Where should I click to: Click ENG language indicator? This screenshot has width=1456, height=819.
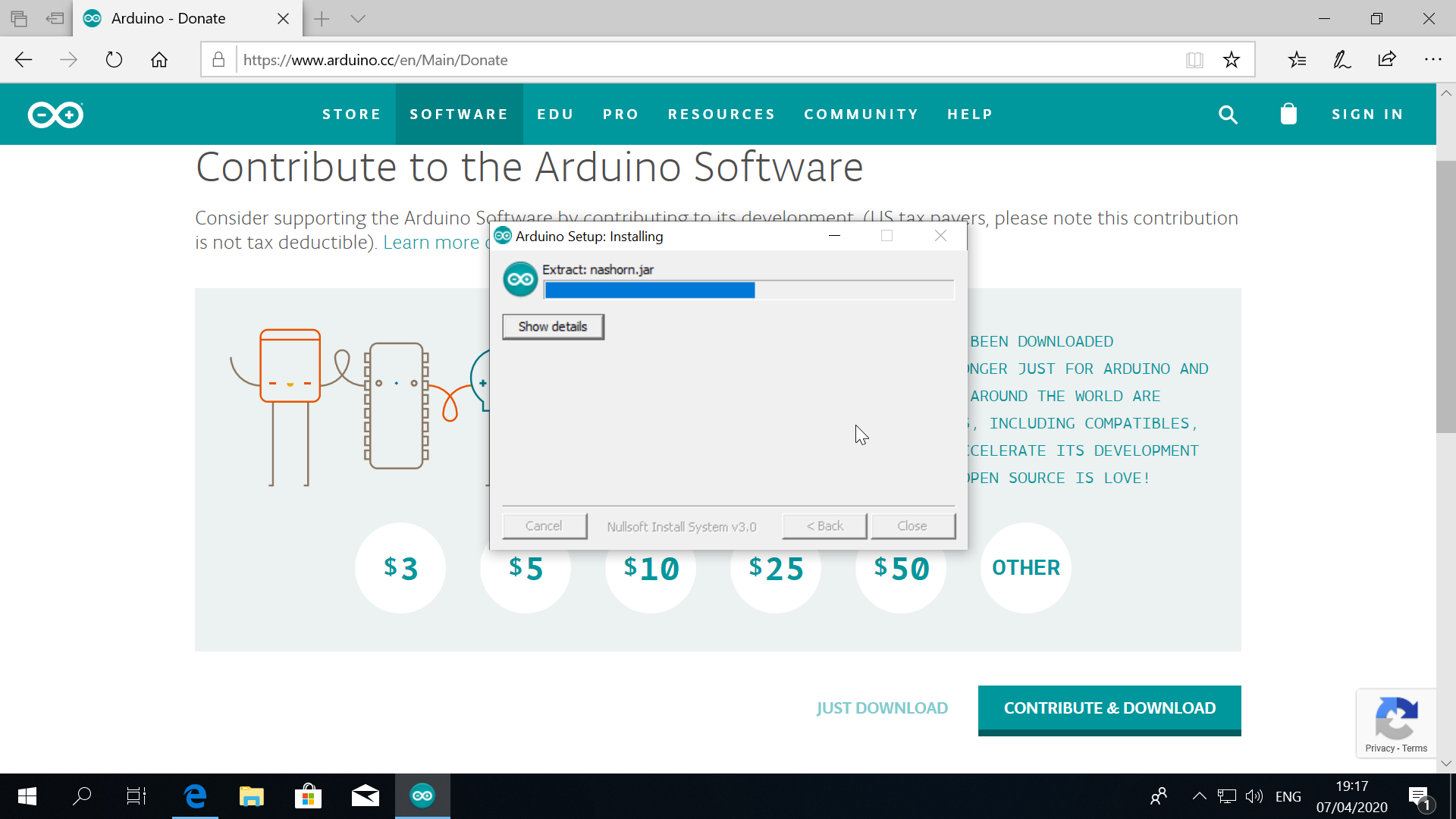[1288, 796]
